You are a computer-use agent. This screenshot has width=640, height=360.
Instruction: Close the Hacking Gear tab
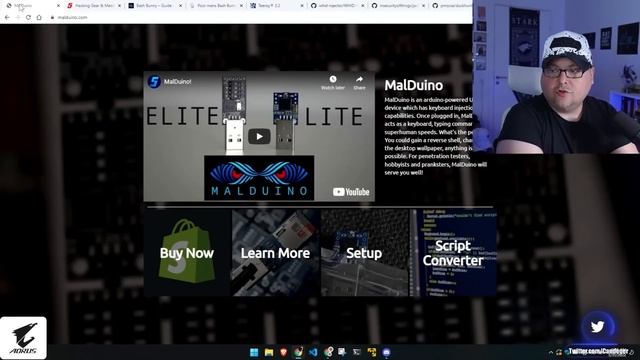[x=119, y=6]
